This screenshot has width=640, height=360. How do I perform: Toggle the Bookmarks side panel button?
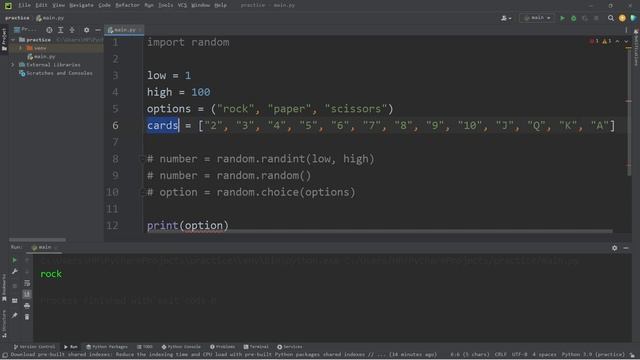point(4,288)
